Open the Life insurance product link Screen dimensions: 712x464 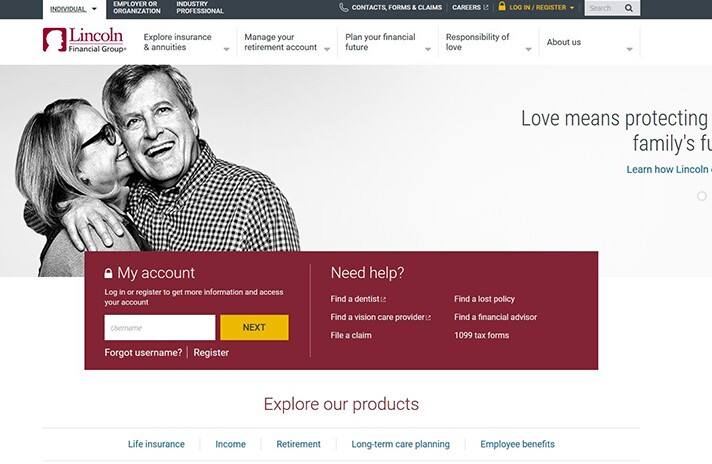(x=156, y=444)
